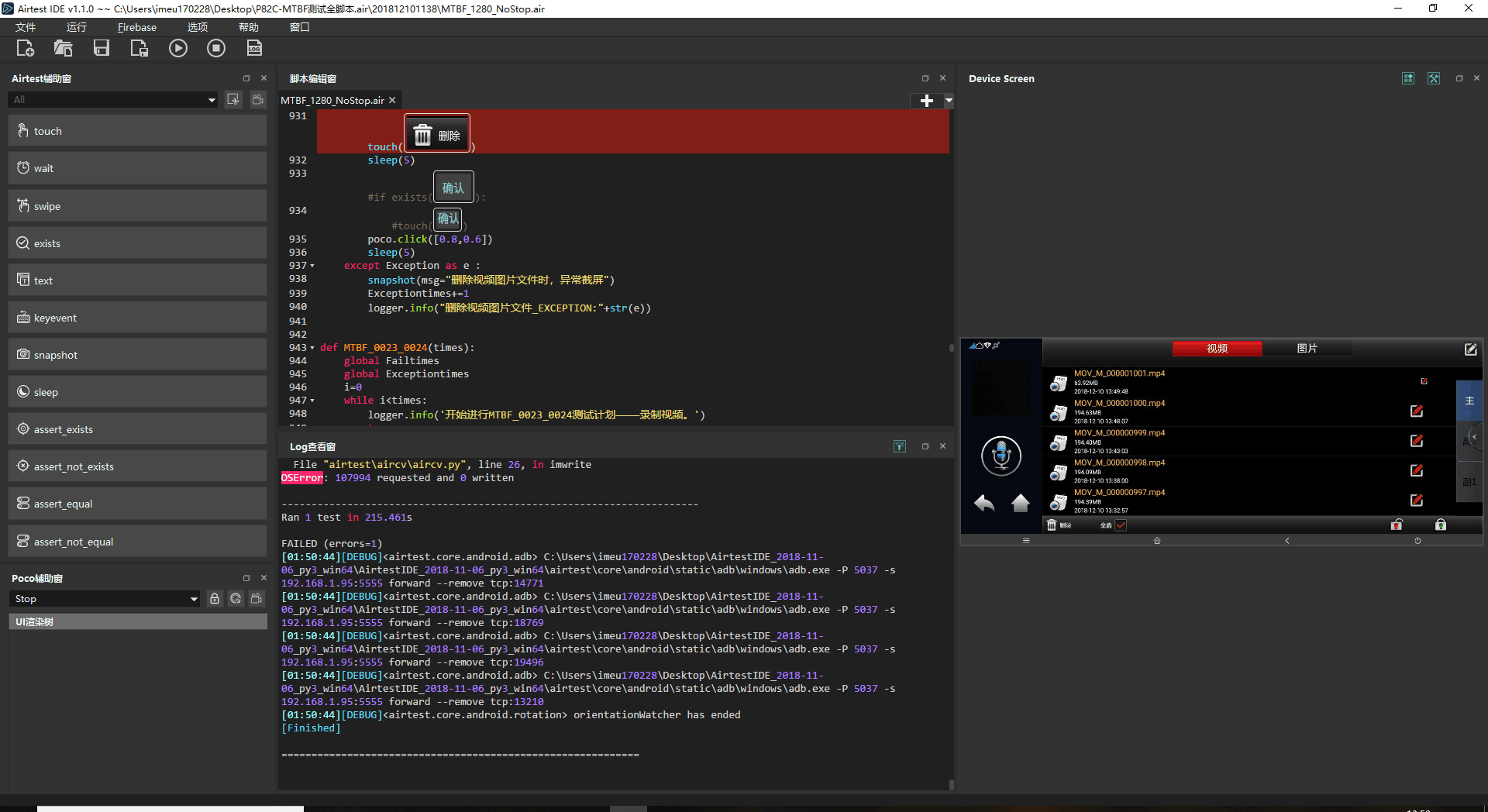Screen dimensions: 1488x812
Task: Open the log filter funnel icon
Action: coord(900,446)
